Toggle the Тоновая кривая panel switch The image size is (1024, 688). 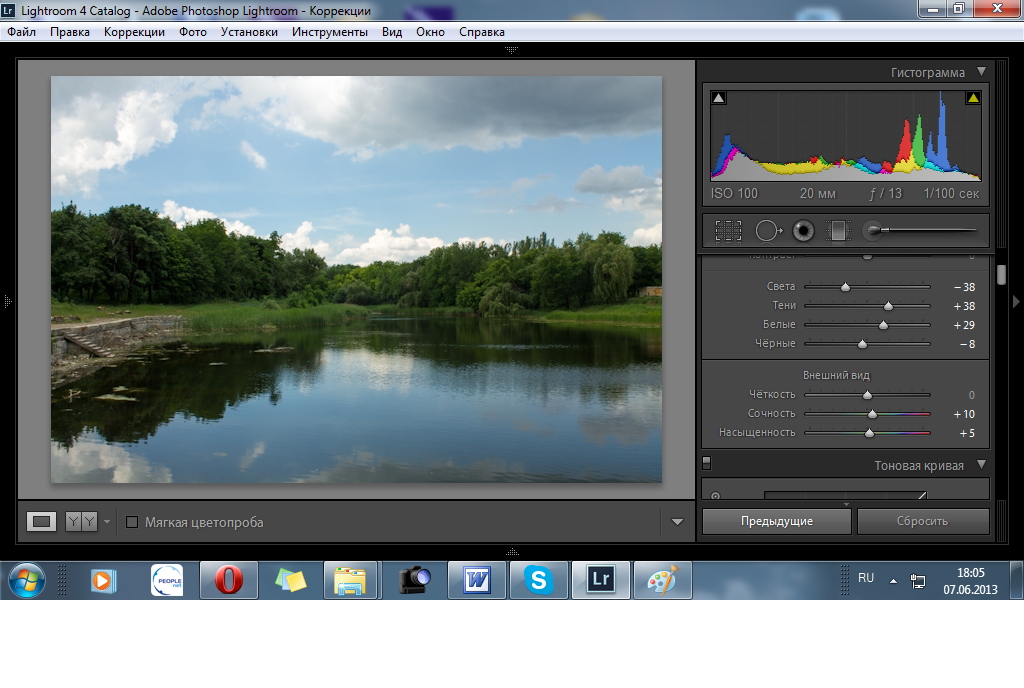tap(707, 463)
